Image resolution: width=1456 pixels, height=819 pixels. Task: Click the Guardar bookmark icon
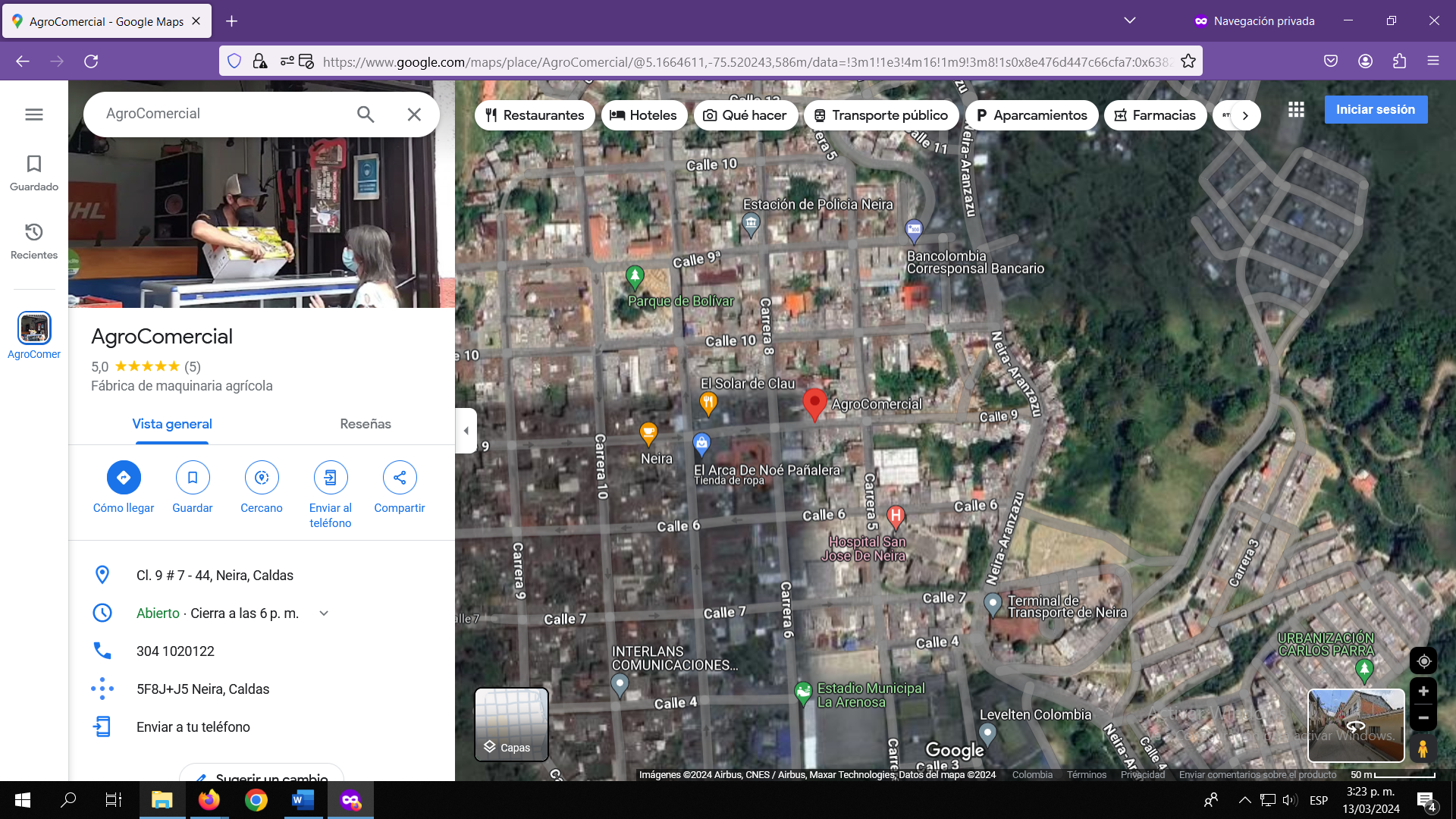pyautogui.click(x=193, y=478)
